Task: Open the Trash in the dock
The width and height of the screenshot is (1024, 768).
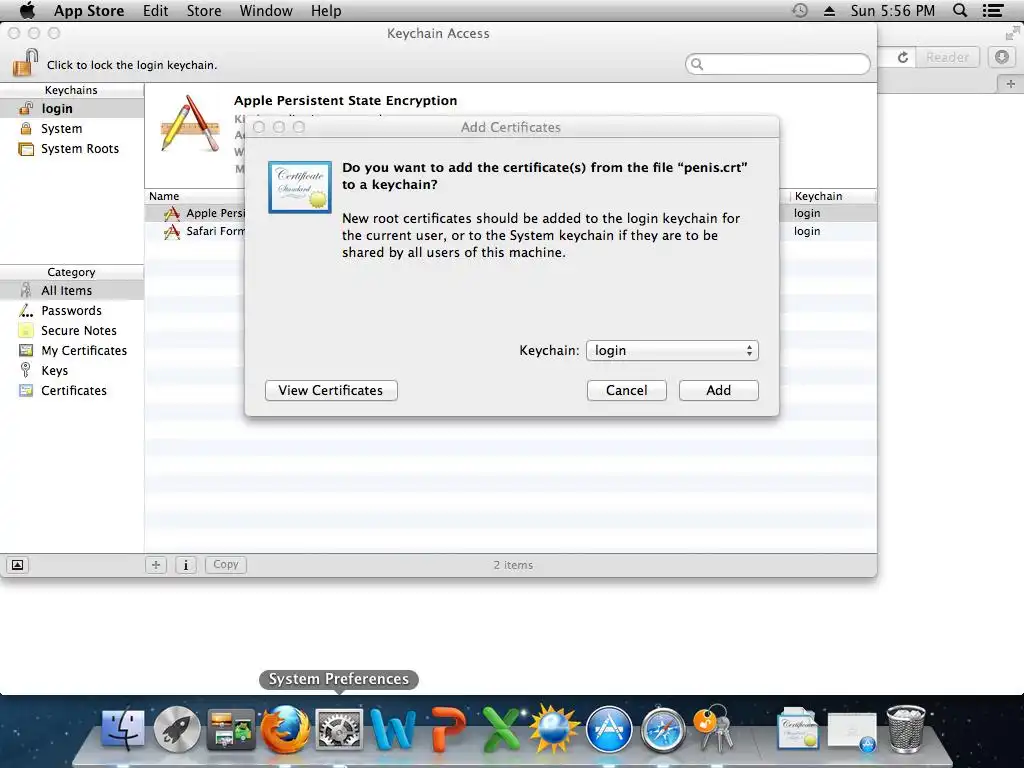Action: tap(906, 728)
